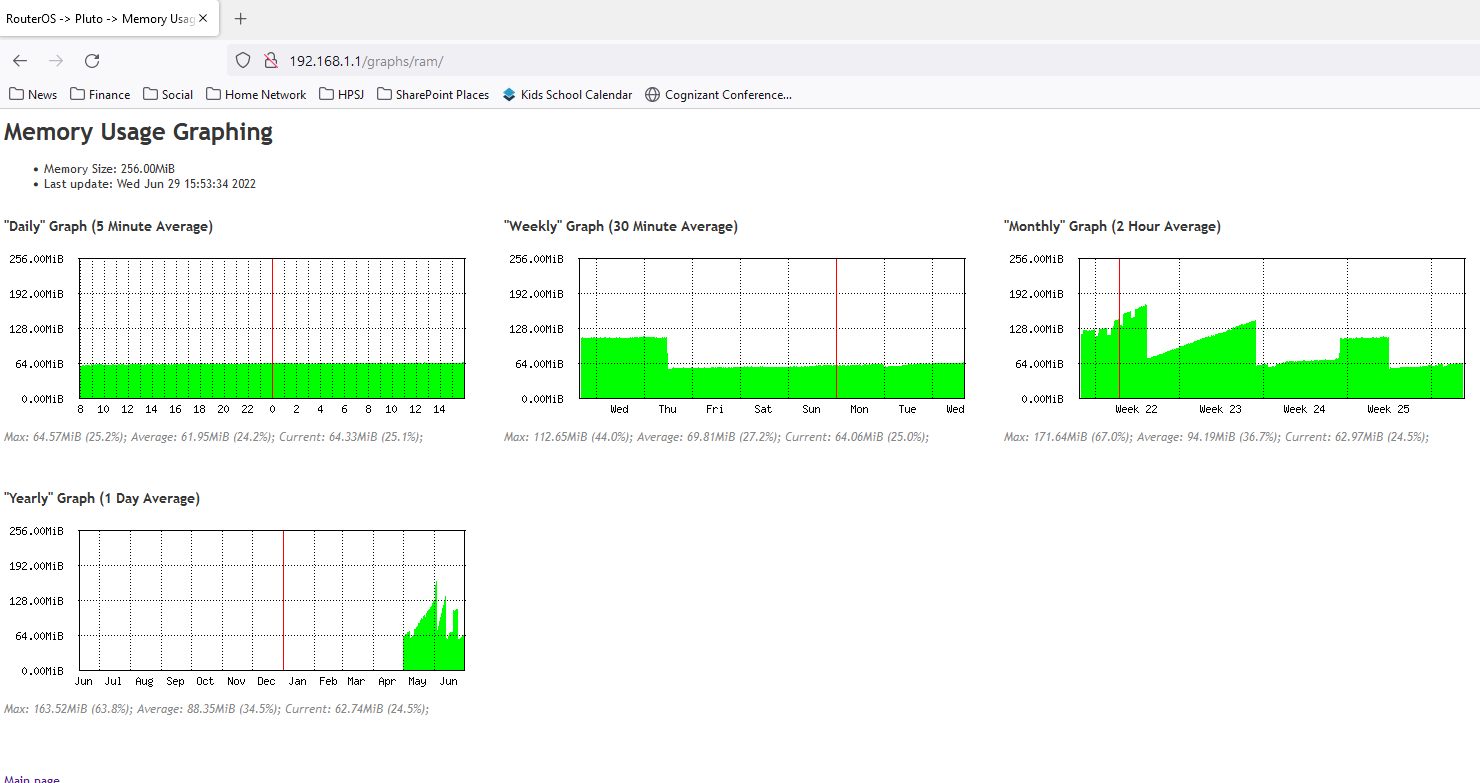Click the shield tracking protection icon

(242, 61)
